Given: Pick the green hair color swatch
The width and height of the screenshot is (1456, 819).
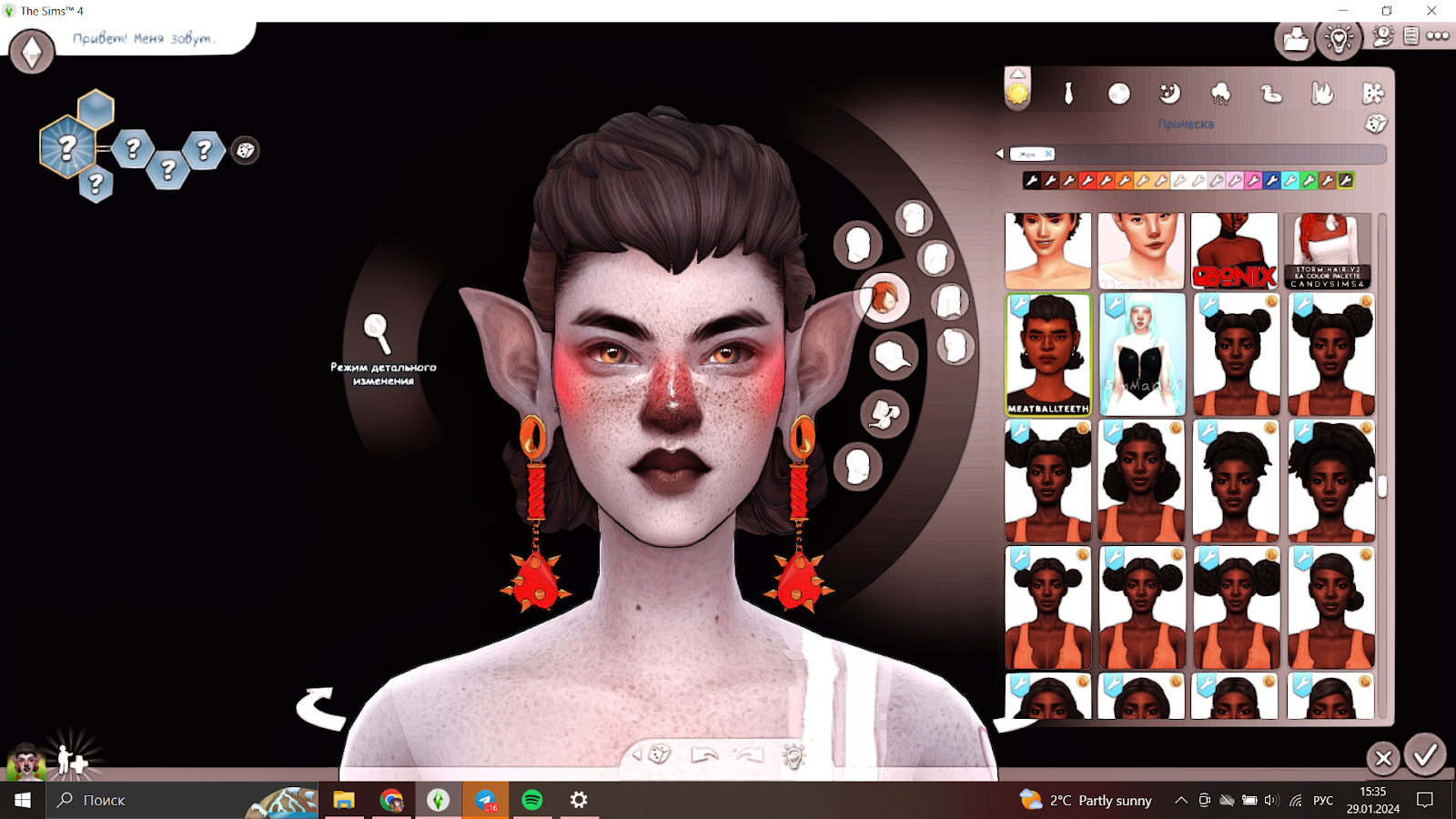Looking at the screenshot, I should (x=1309, y=181).
